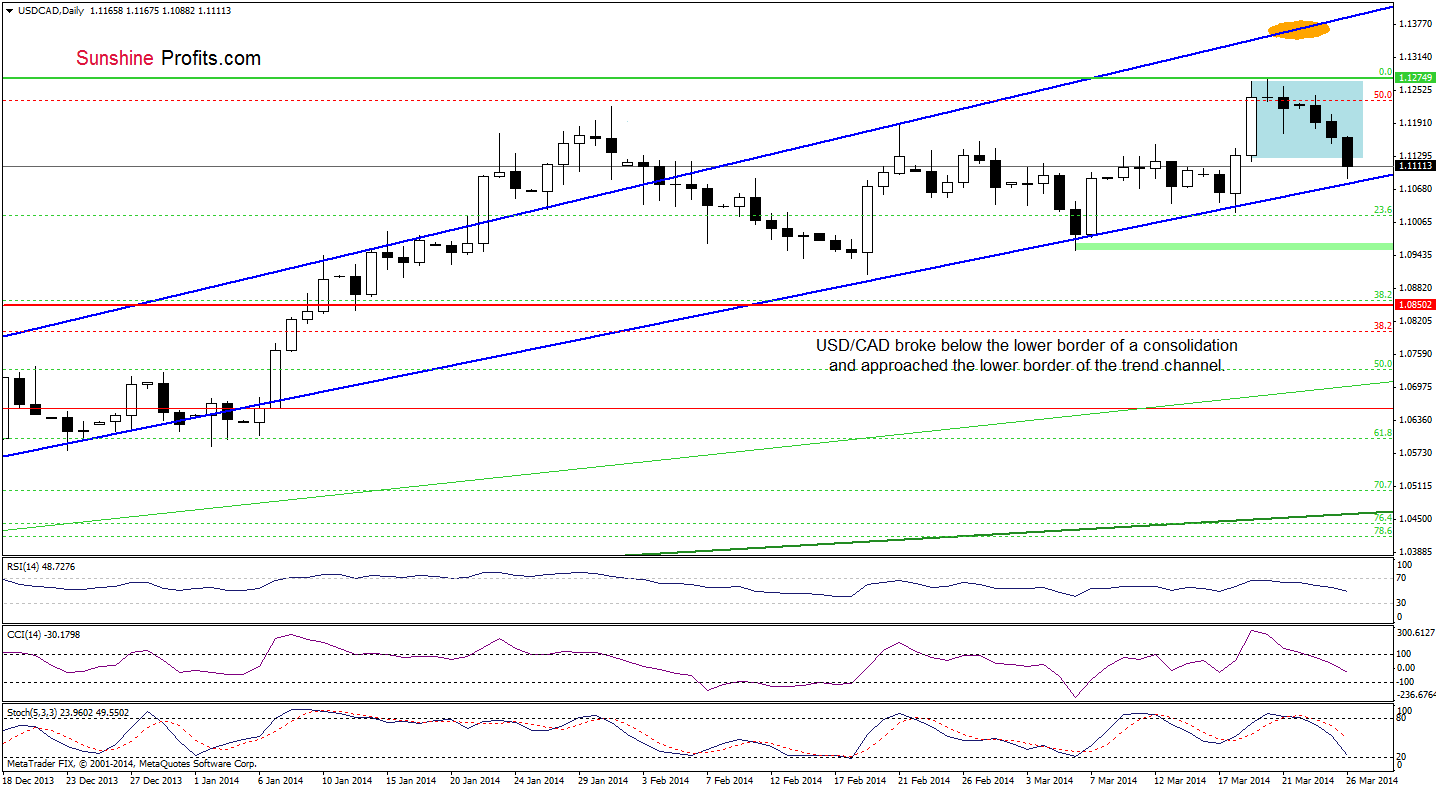Click the 1.07590 price axis label
The image size is (1436, 789).
(x=1414, y=354)
